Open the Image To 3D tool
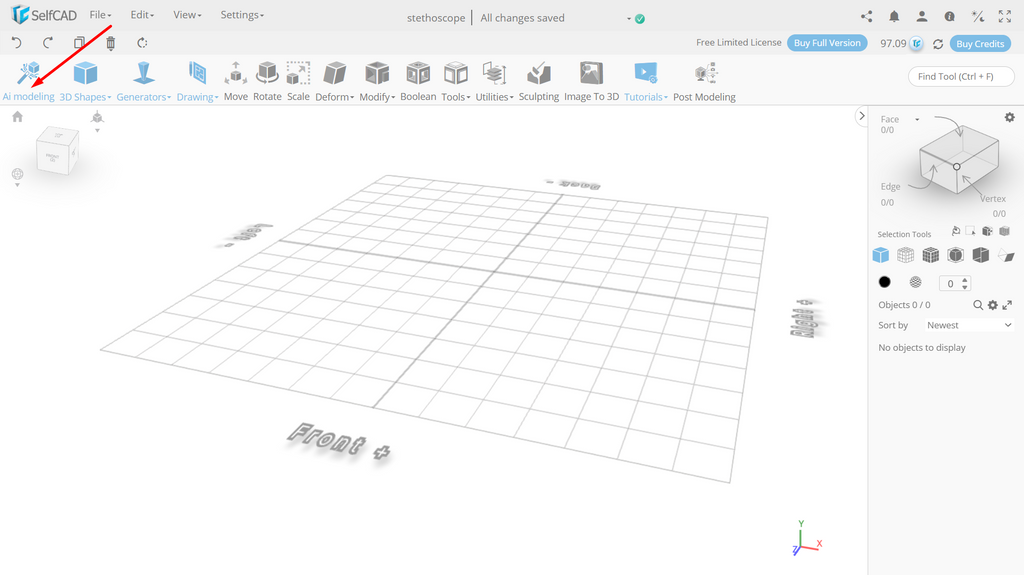 (x=591, y=82)
